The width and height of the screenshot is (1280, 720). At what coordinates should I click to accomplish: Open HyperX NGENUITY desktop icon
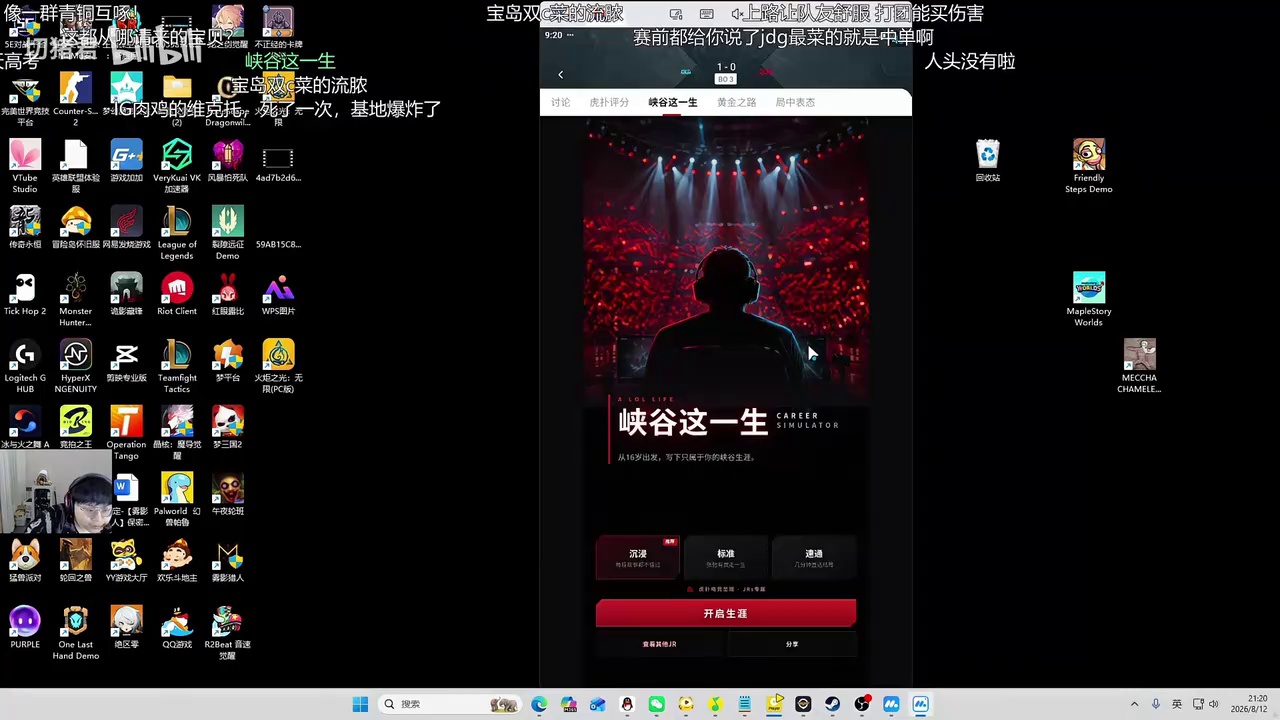(75, 366)
